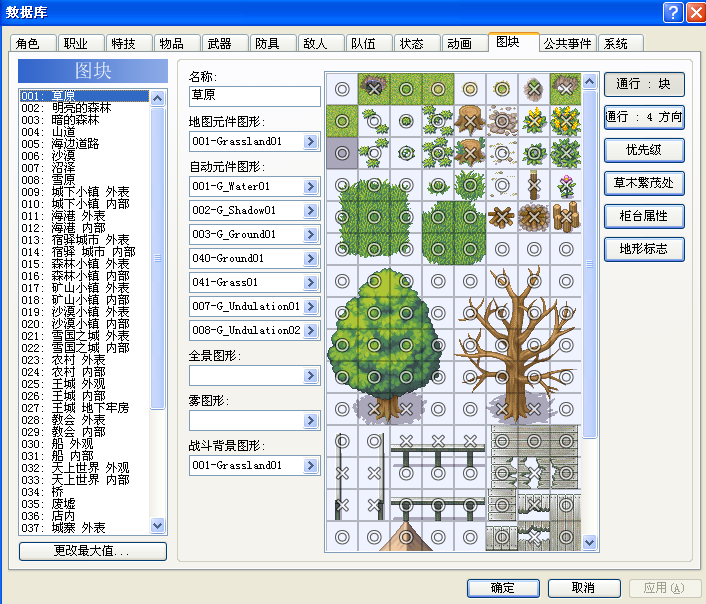Open the autotile 041-Grass01 picker
The image size is (706, 604).
(x=311, y=282)
